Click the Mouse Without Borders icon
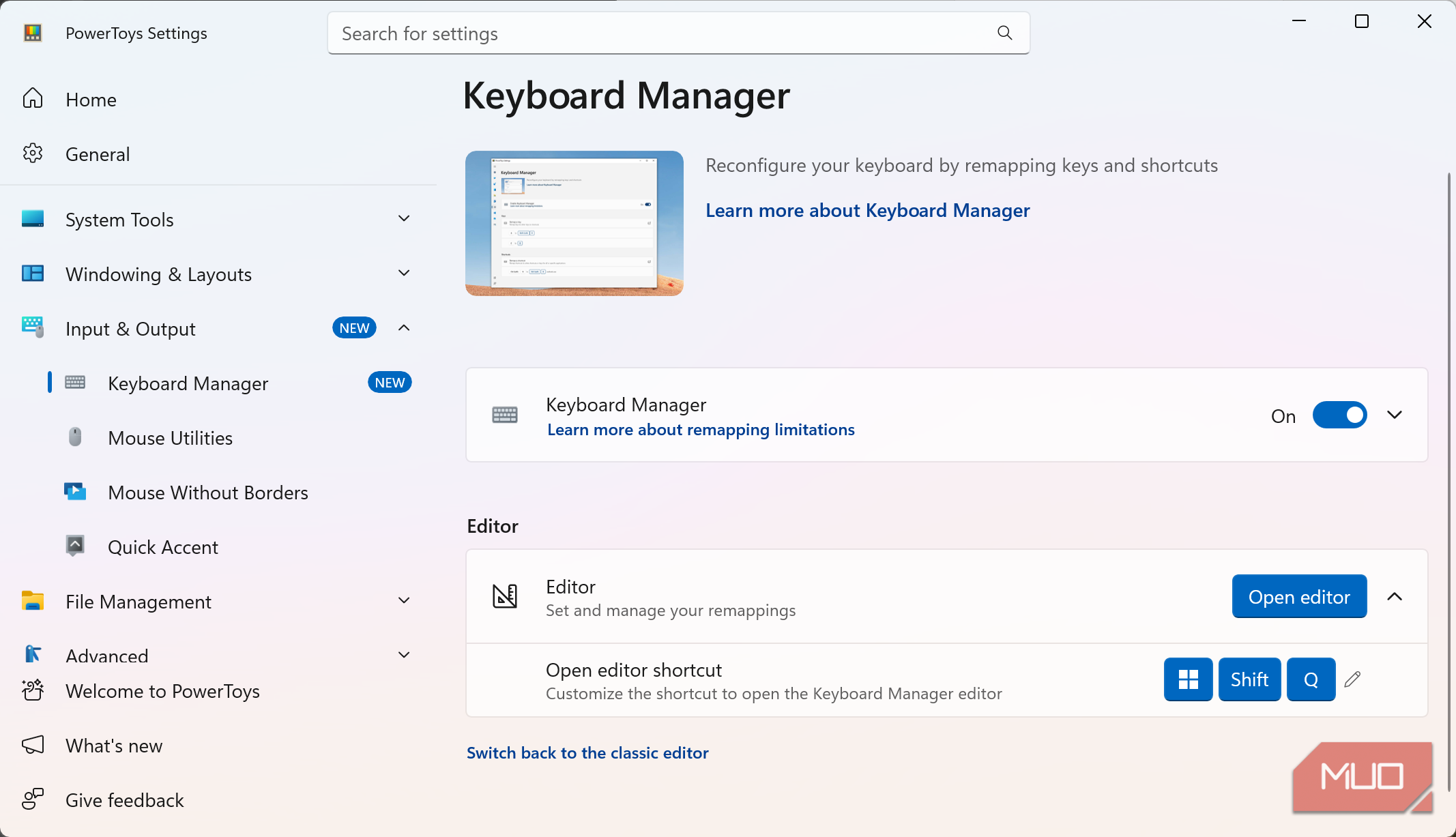Screen dimensions: 1456x837 coord(75,491)
